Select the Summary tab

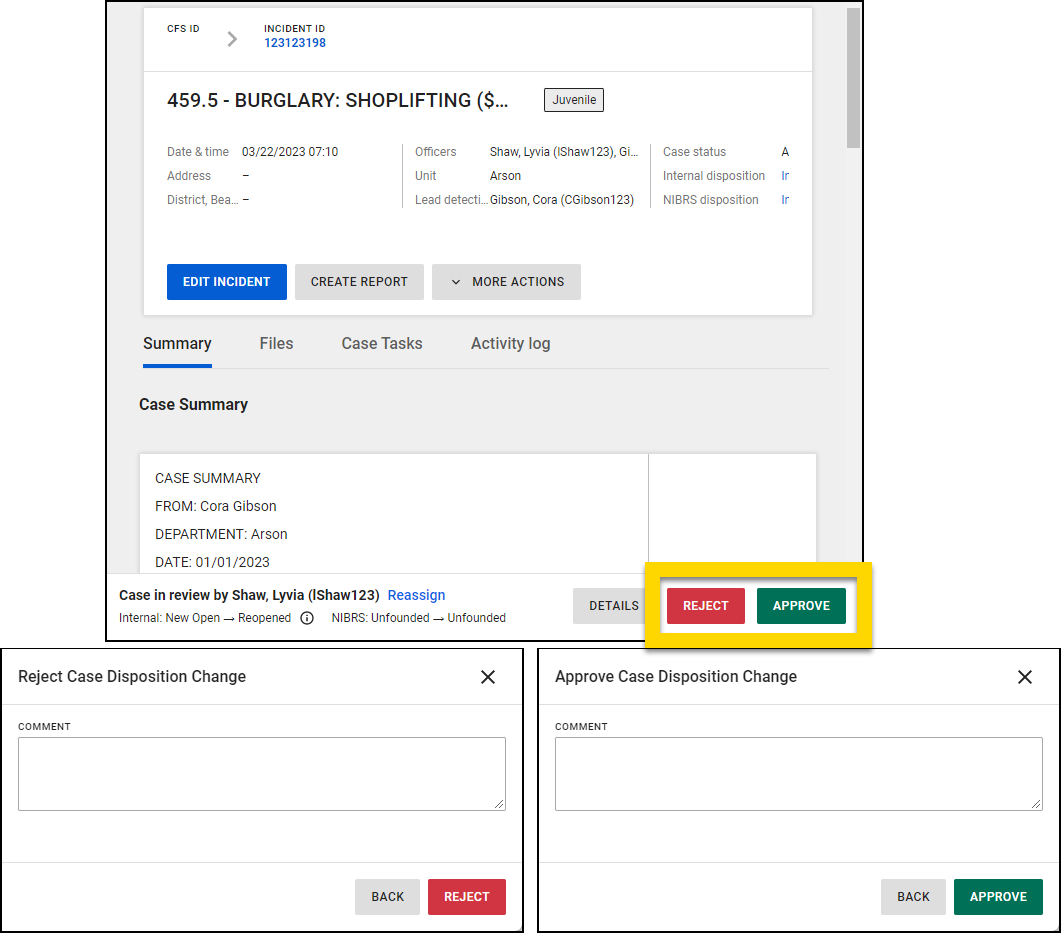pos(177,343)
